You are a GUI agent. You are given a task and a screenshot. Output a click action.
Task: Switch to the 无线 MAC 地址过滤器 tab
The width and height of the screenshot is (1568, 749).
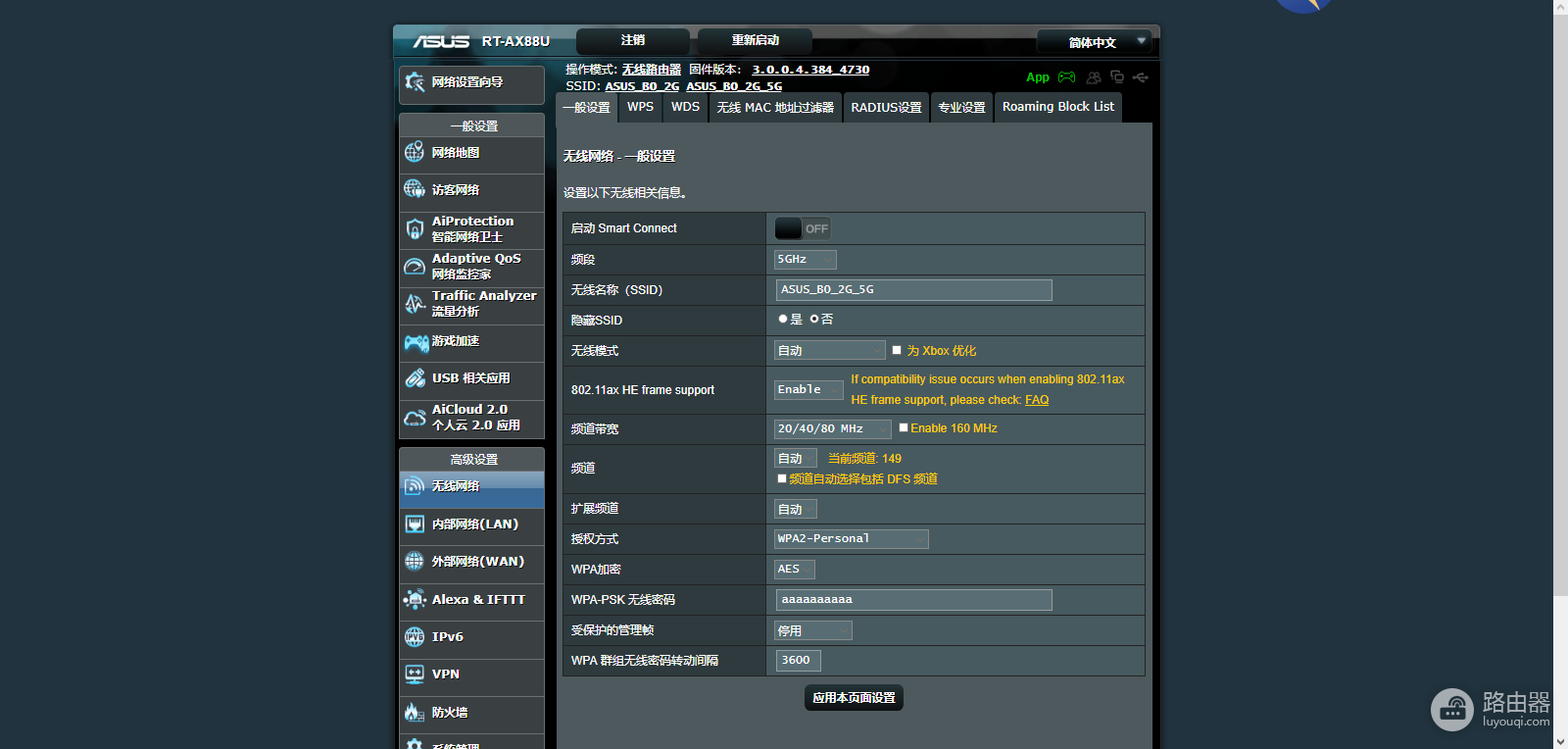coord(775,107)
